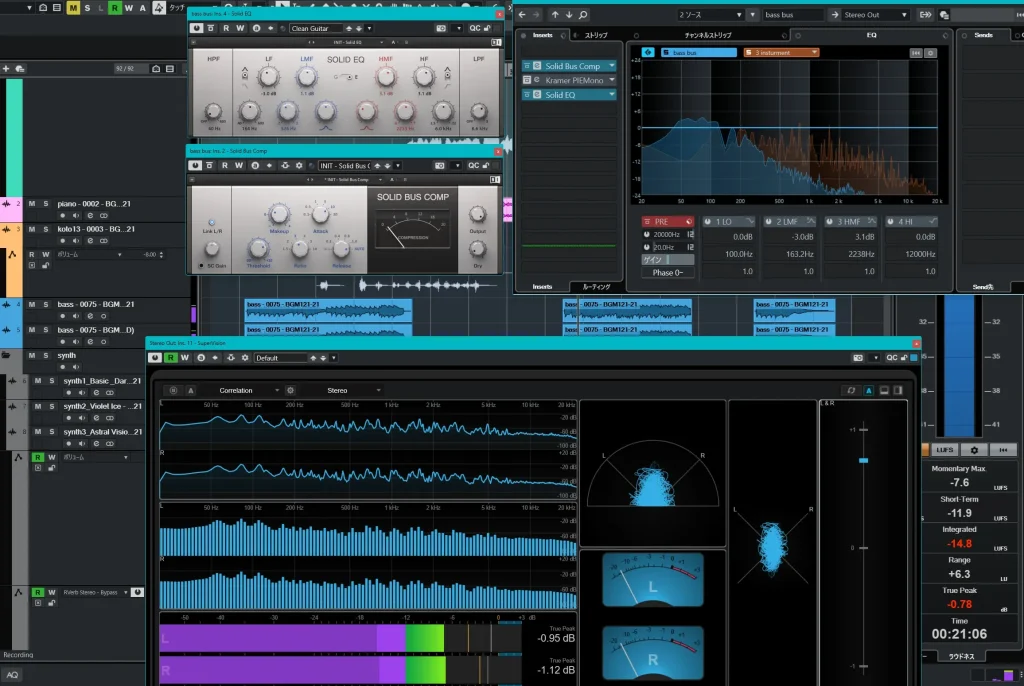Toggle the 1 LO EQ band on
The width and height of the screenshot is (1024, 686).
(708, 221)
